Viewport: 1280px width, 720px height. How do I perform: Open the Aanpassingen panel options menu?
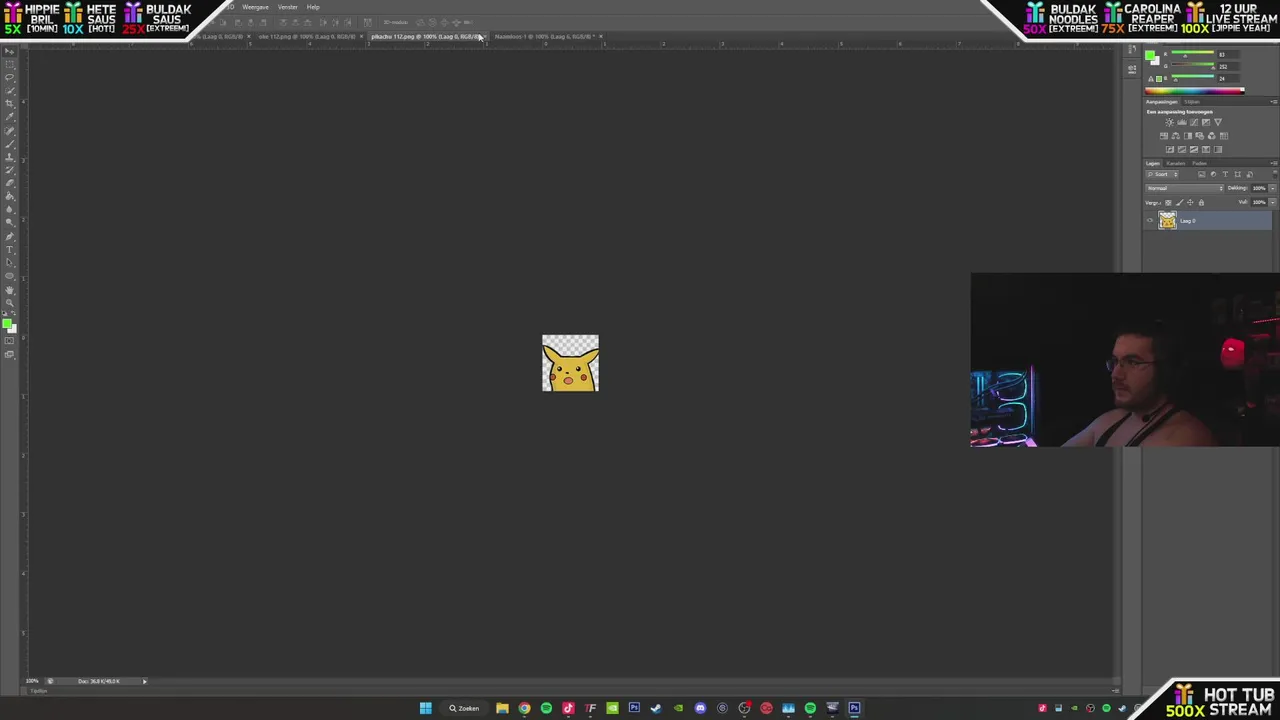[1274, 102]
